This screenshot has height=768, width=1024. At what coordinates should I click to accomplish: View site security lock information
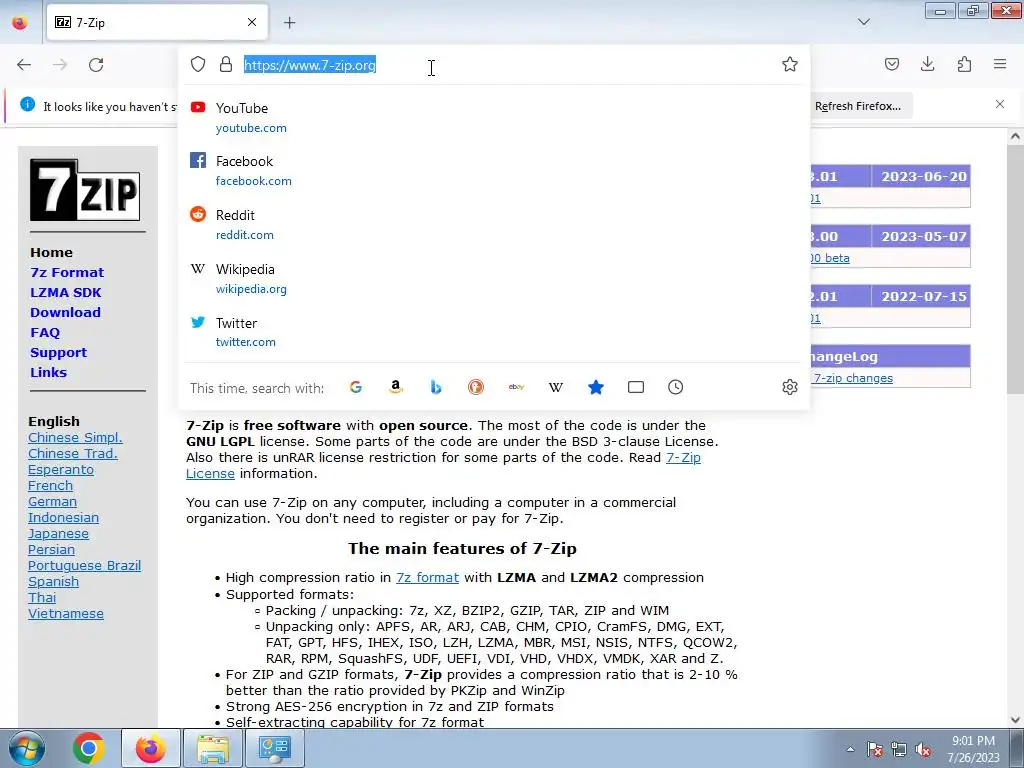click(x=226, y=64)
